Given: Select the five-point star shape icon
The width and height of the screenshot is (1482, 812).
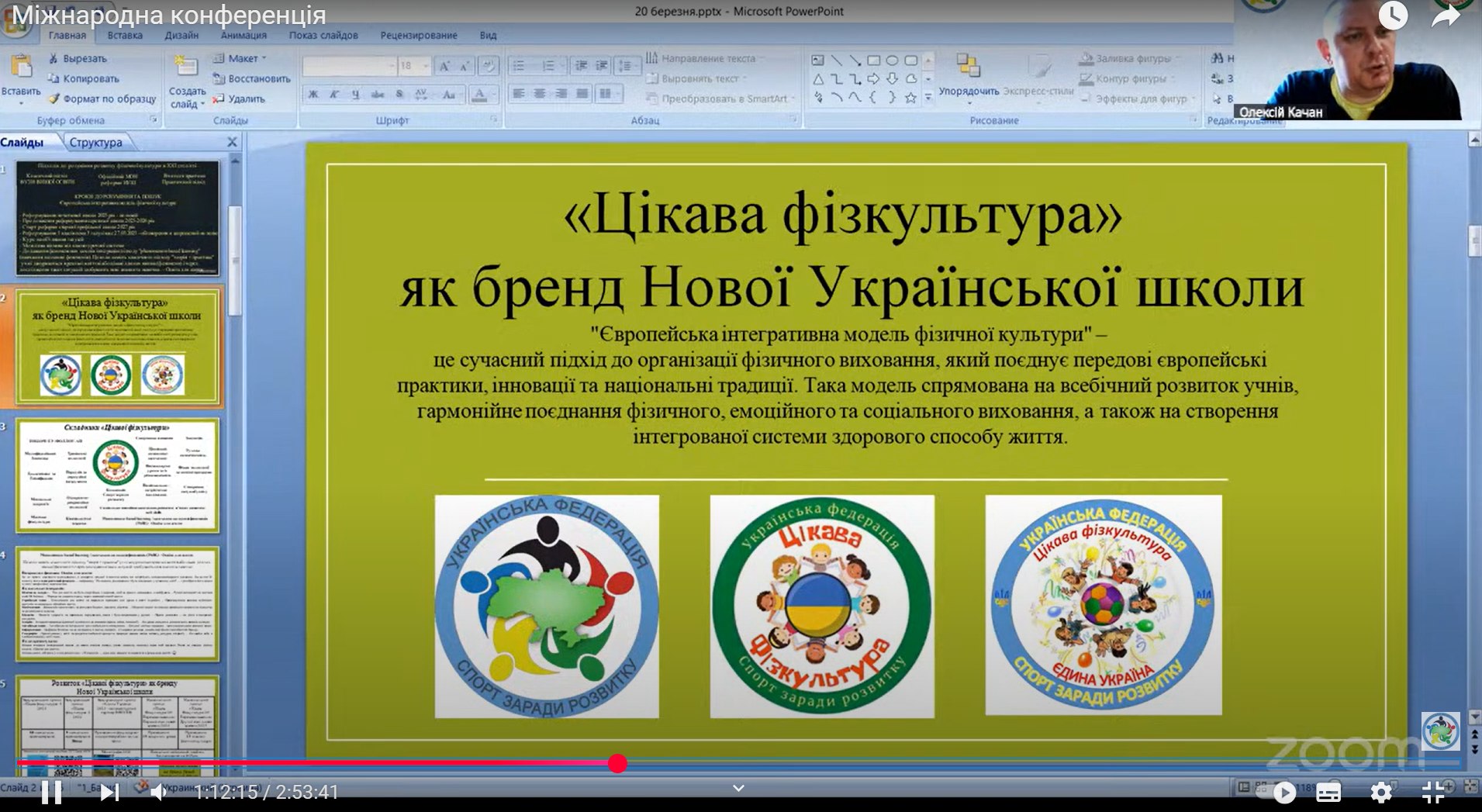Looking at the screenshot, I should pos(910,98).
